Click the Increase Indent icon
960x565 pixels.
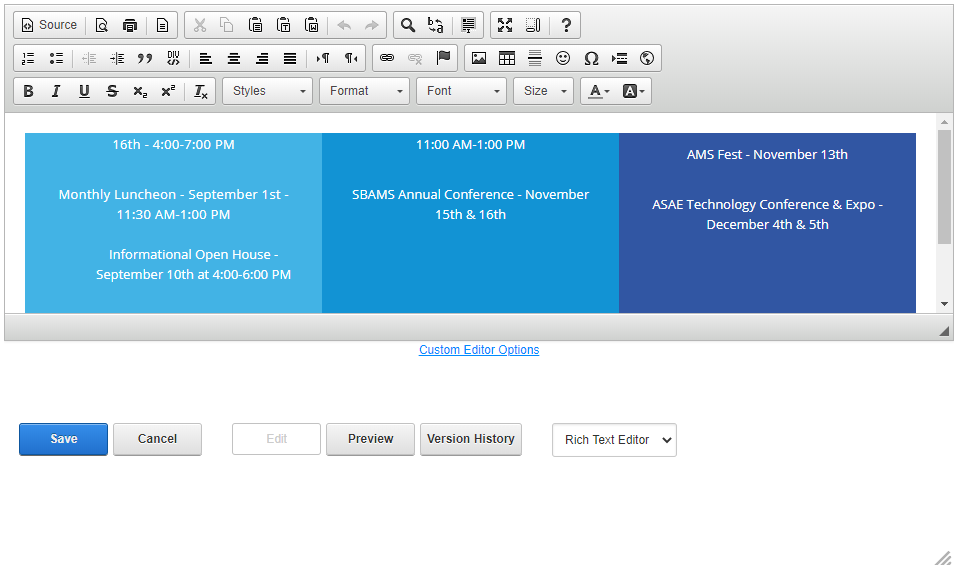tap(117, 58)
